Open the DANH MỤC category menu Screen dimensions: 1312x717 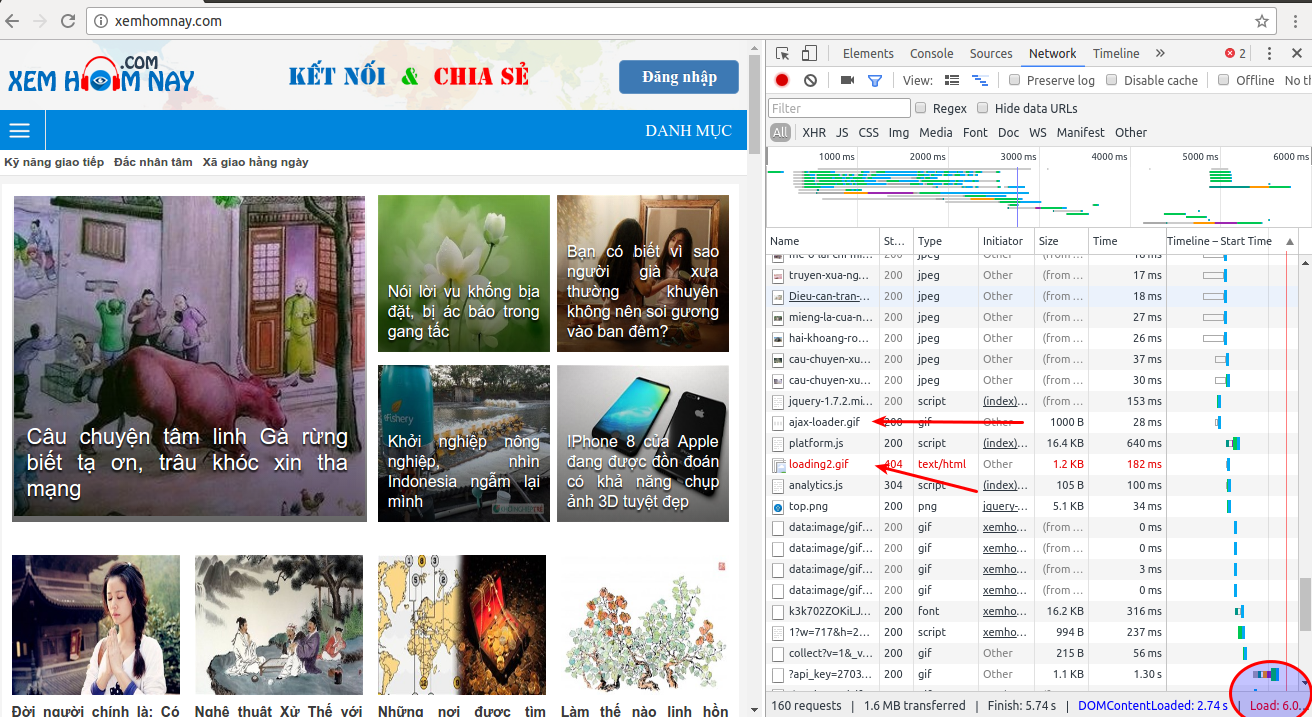coord(688,131)
